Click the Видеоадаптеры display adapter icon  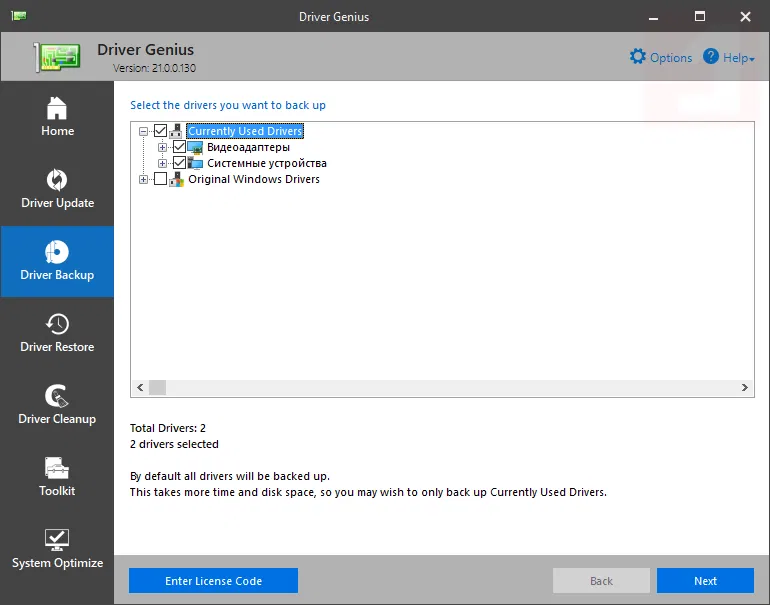pos(195,147)
